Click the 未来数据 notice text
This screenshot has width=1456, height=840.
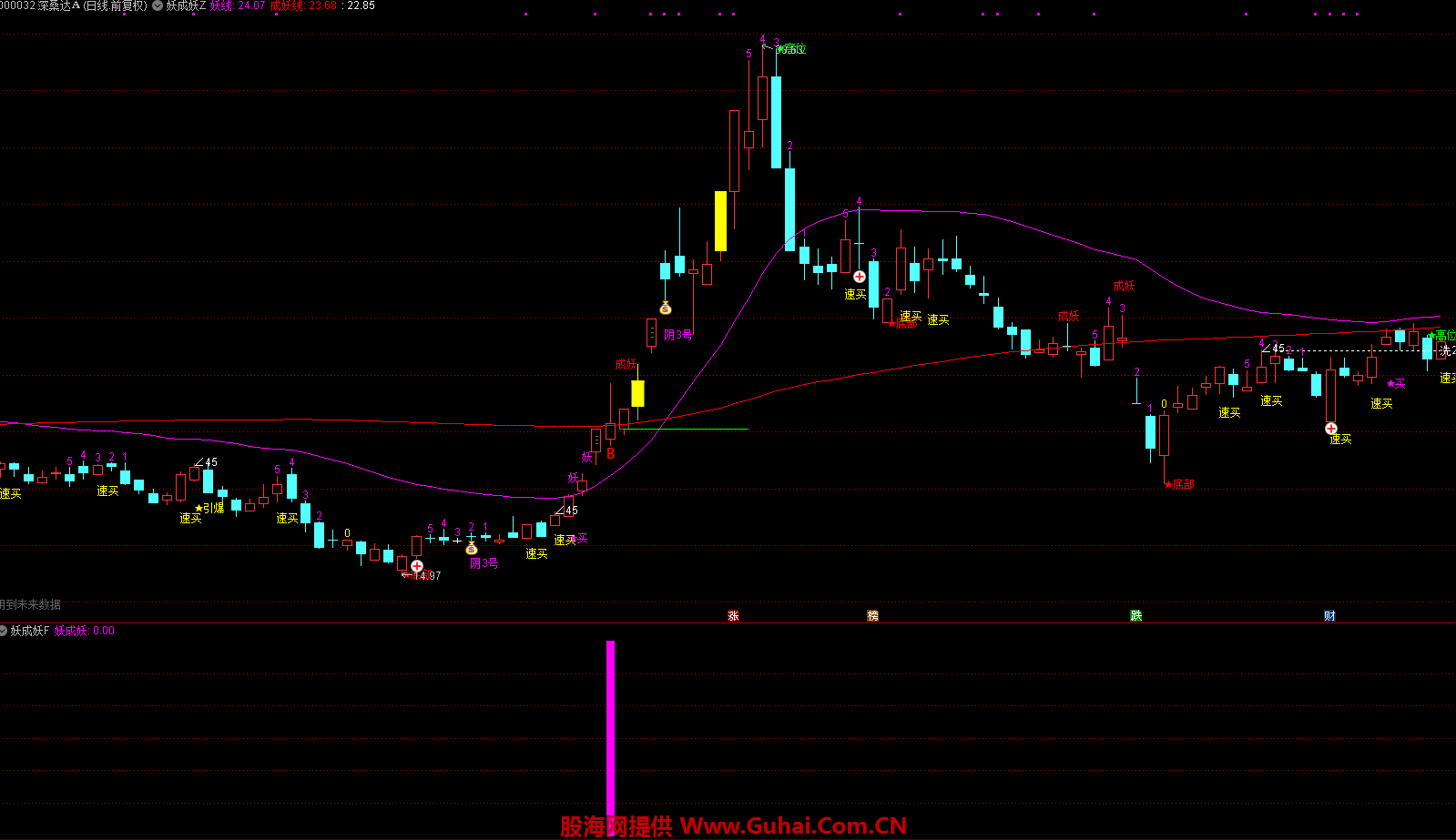point(31,604)
